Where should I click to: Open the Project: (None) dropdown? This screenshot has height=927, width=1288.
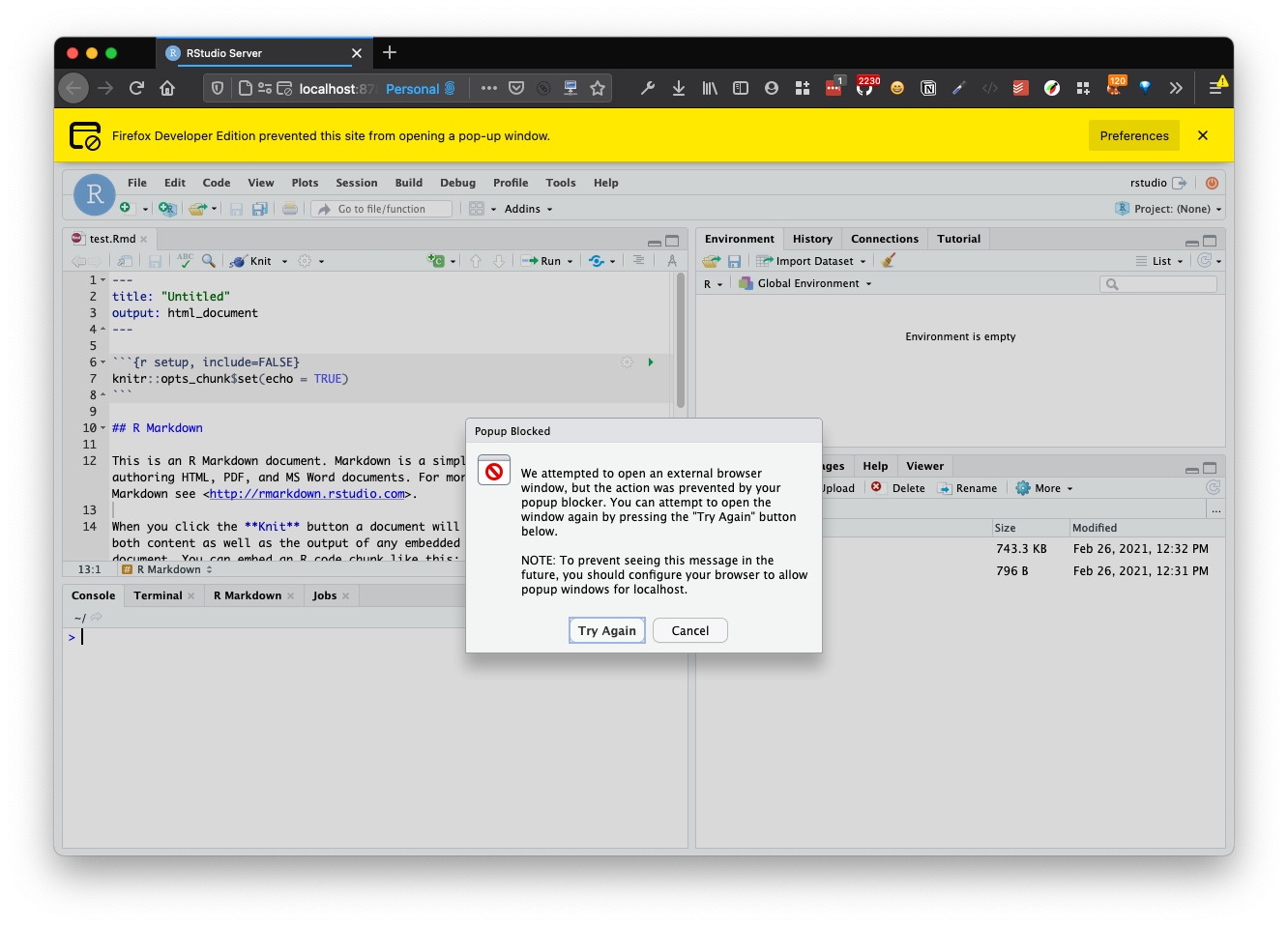click(x=1168, y=209)
